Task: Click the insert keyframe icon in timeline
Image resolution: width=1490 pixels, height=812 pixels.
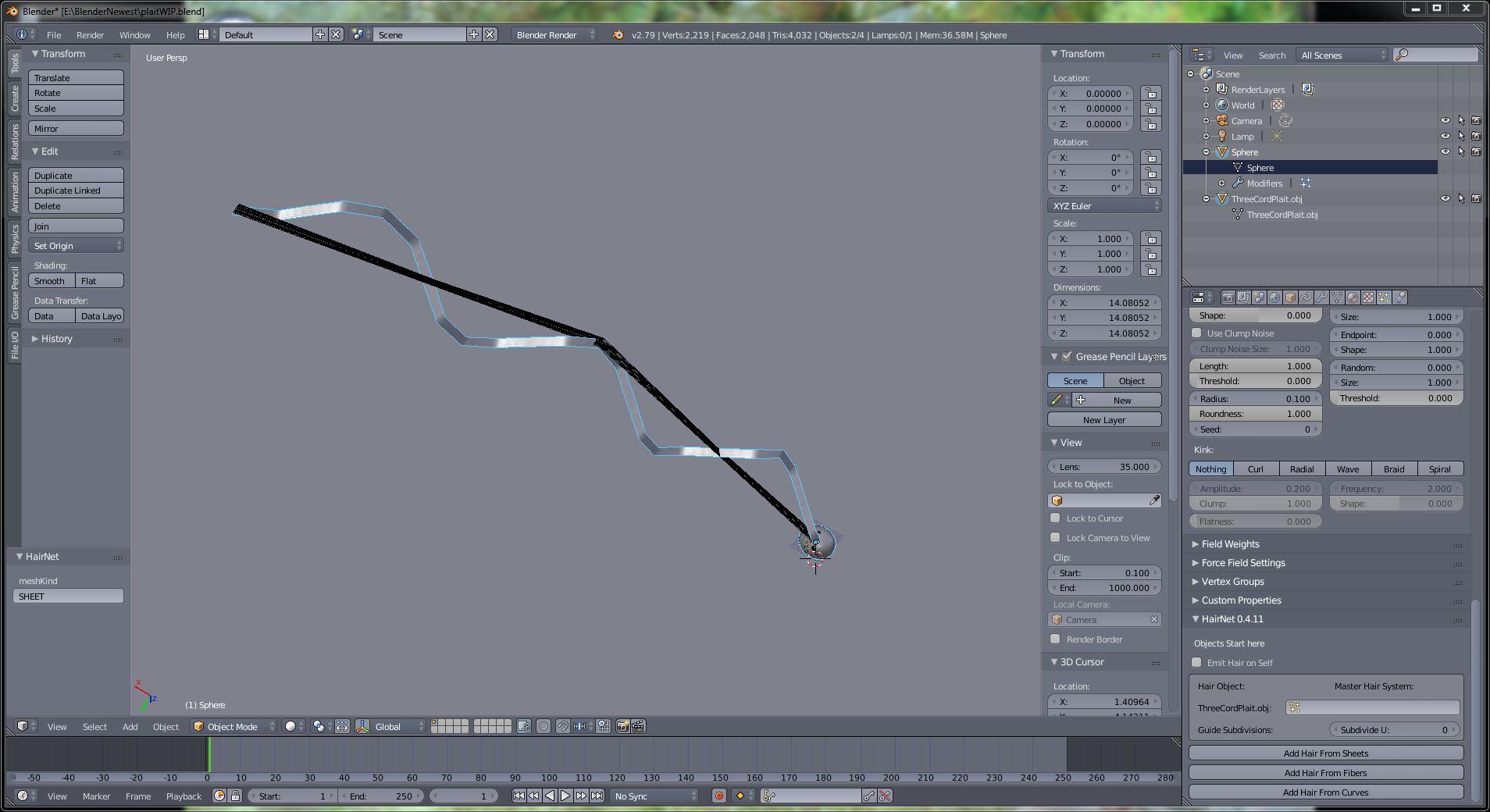Action: pyautogui.click(x=869, y=796)
